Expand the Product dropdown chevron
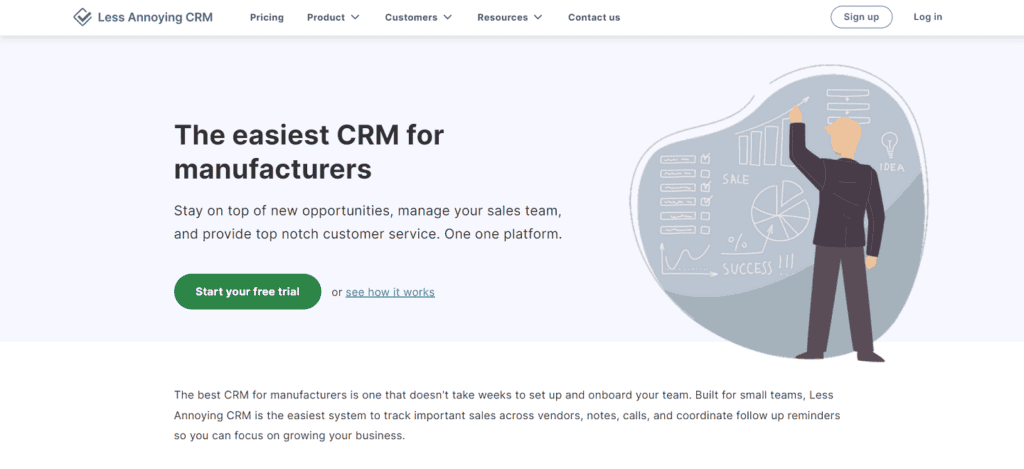Image resolution: width=1024 pixels, height=469 pixels. pos(355,18)
